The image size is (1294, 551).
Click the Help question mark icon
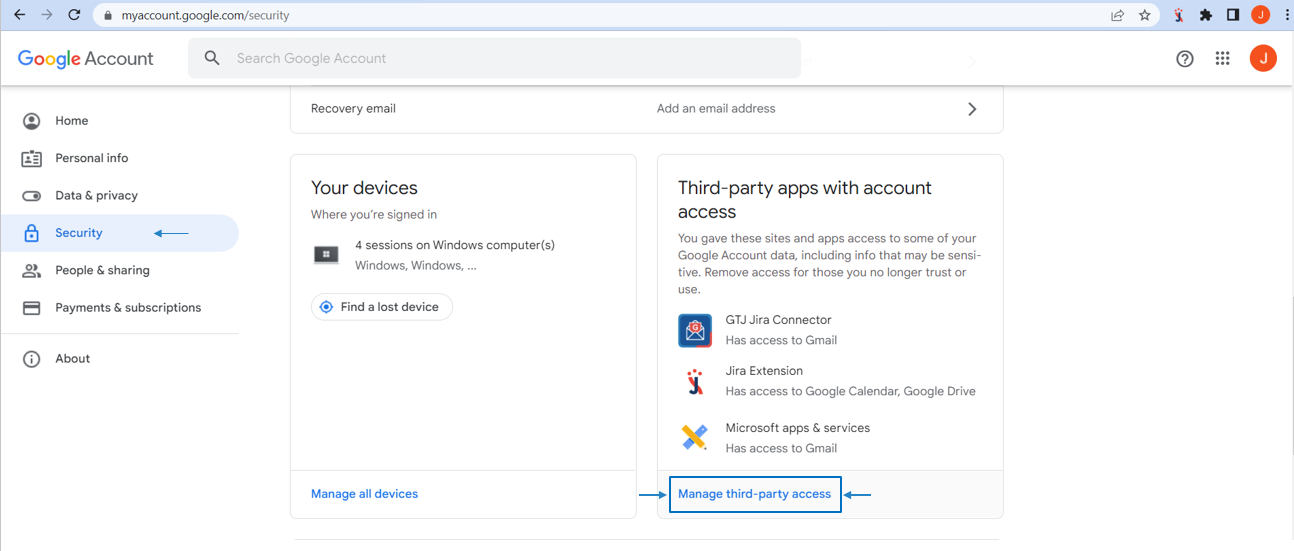point(1185,59)
